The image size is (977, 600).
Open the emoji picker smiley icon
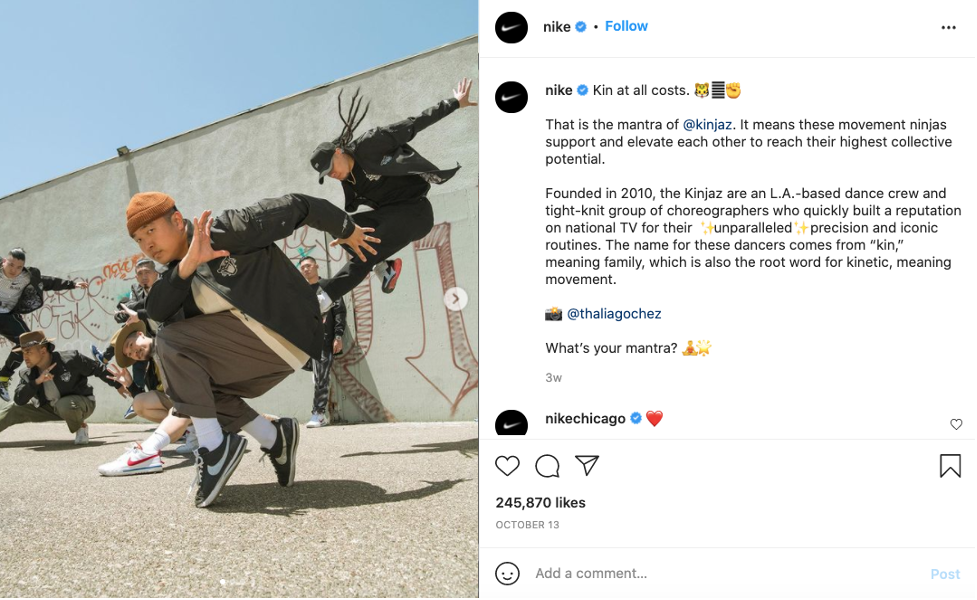click(x=507, y=573)
